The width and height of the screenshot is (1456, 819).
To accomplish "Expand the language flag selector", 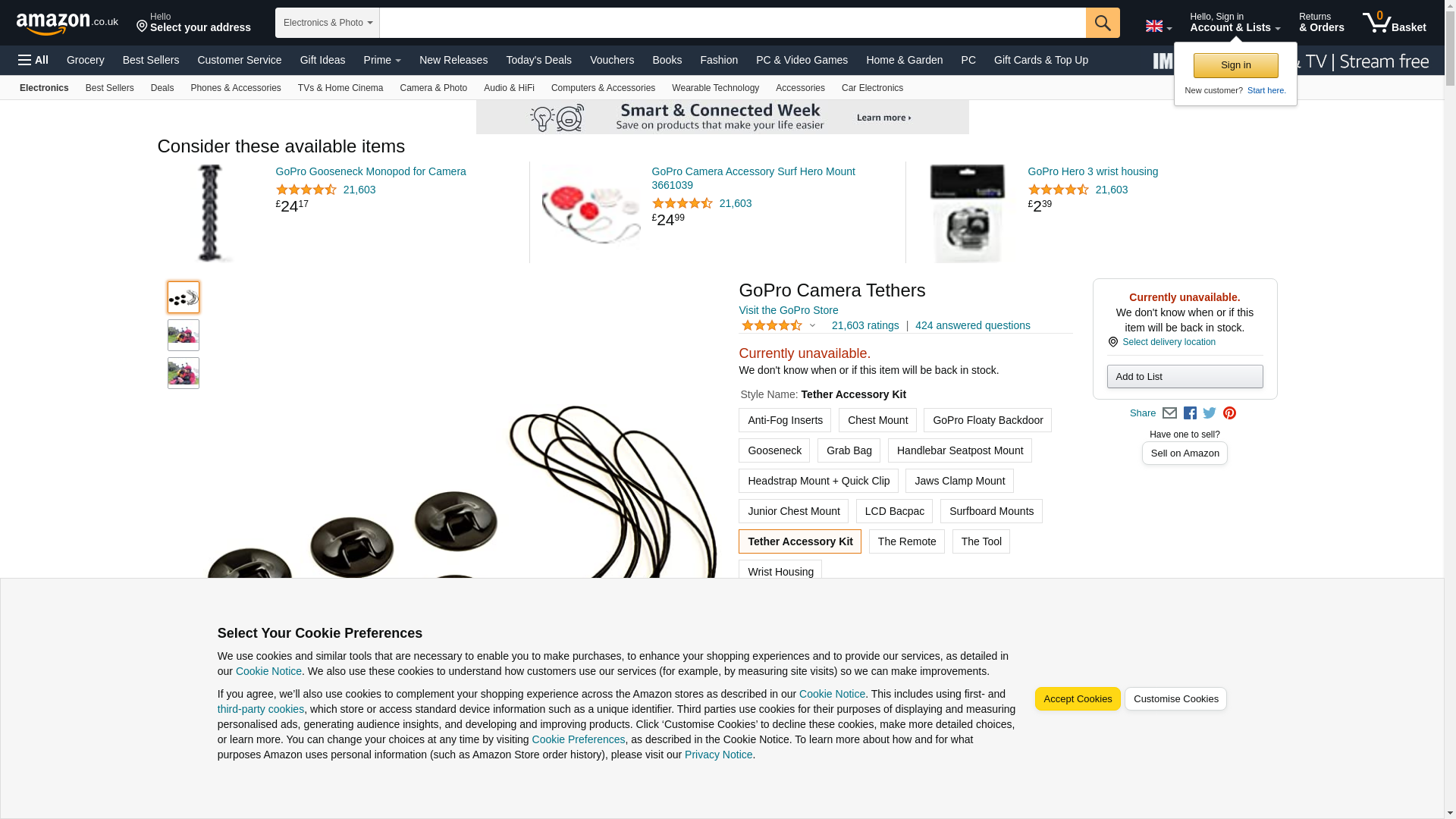I will (x=1159, y=27).
